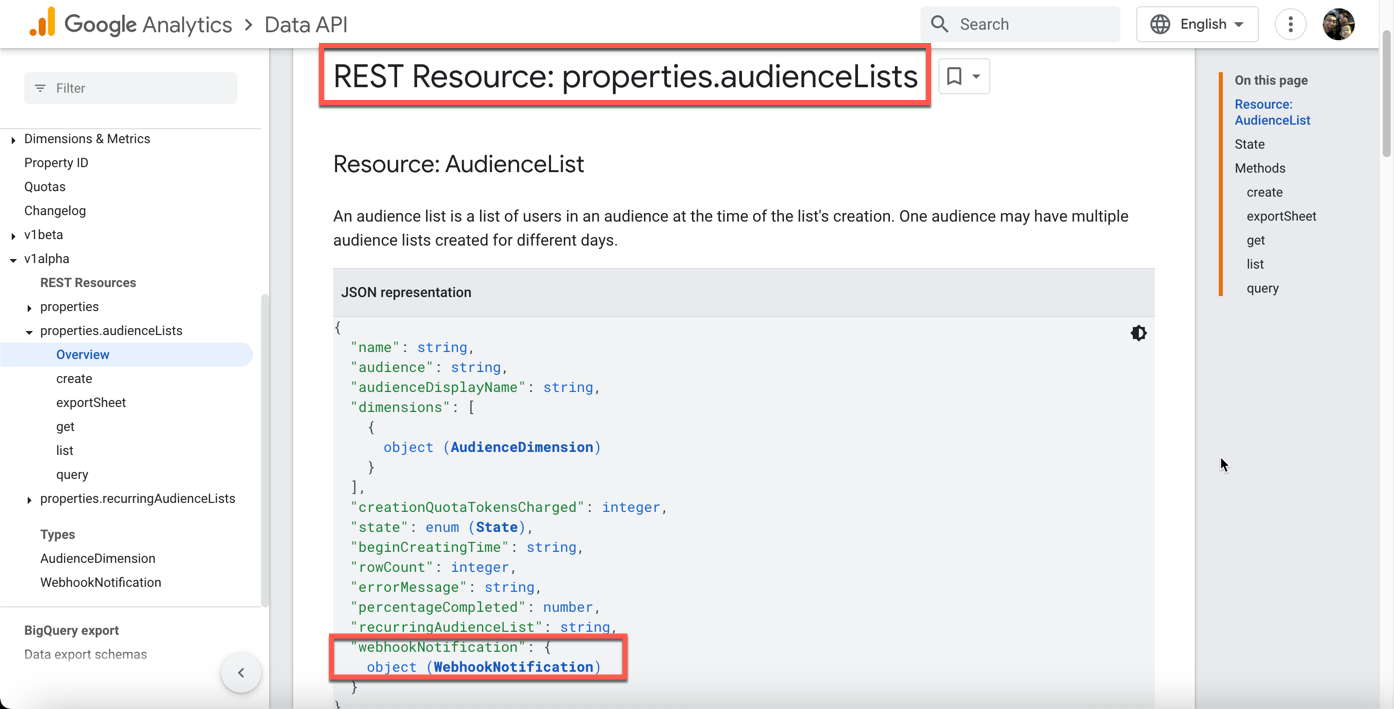Focus the top Search field

[x=1020, y=24]
